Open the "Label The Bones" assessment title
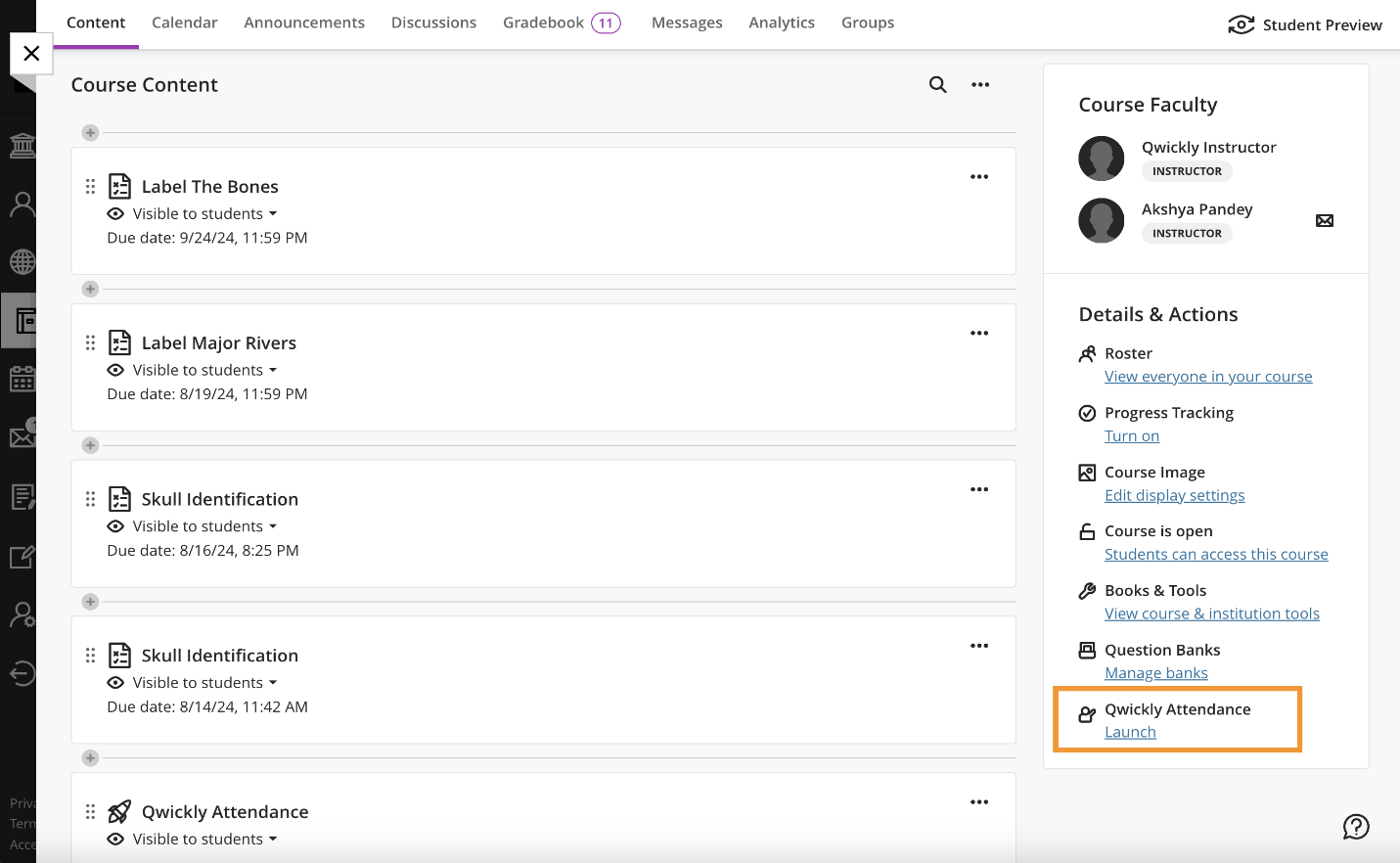Image resolution: width=1400 pixels, height=863 pixels. (x=210, y=186)
